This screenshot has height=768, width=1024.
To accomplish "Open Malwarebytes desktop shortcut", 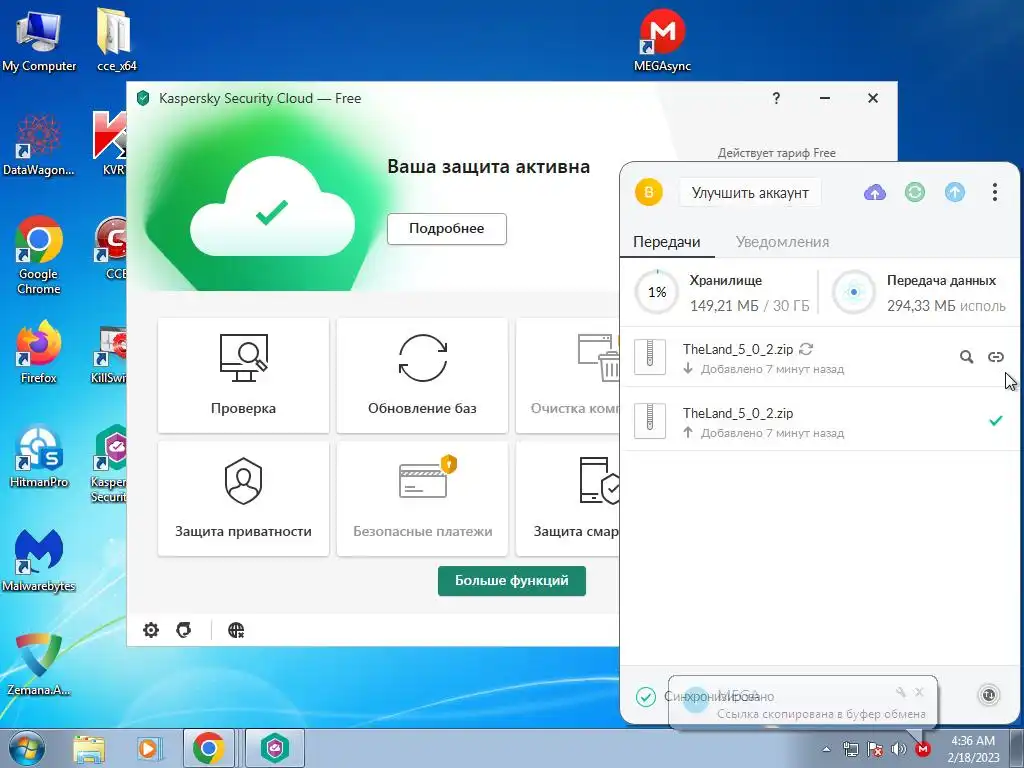I will [39, 561].
